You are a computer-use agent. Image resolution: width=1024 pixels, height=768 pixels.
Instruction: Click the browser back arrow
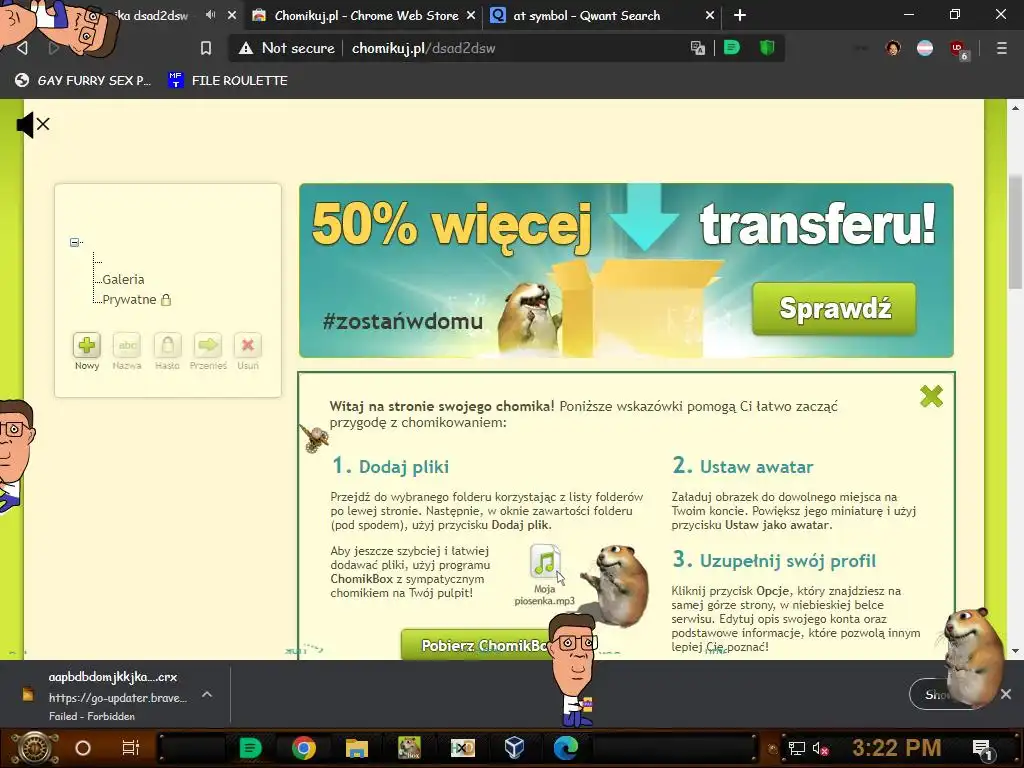(x=22, y=48)
